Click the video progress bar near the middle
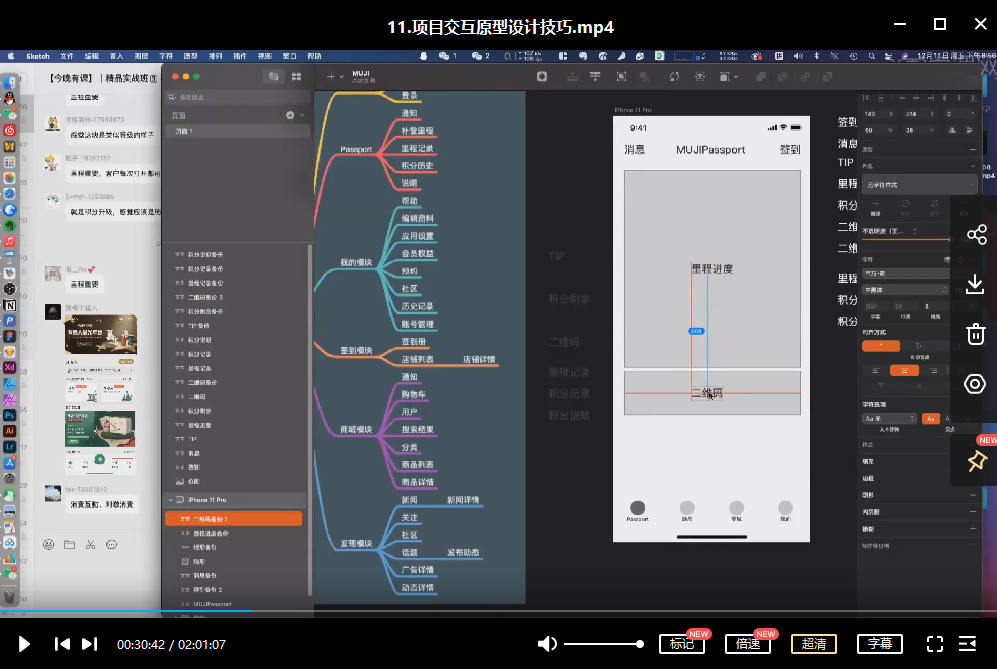Viewport: 997px width, 669px height. pos(498,611)
